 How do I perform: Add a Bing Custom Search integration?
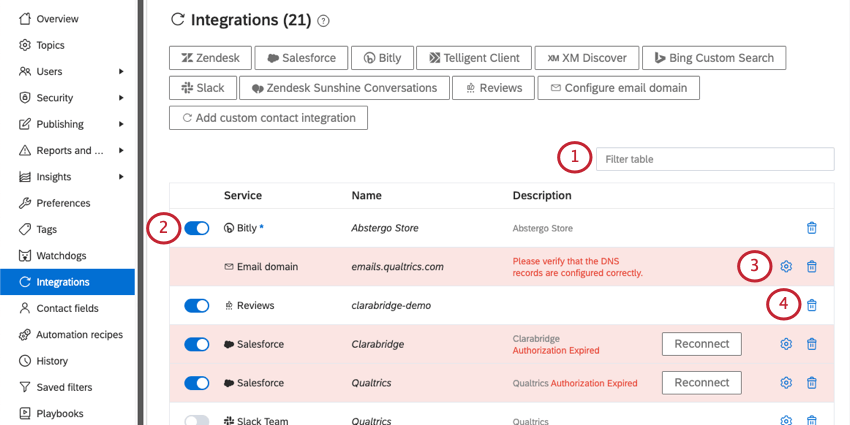[x=714, y=58]
